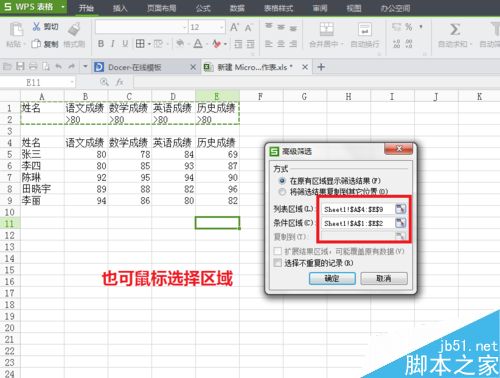The width and height of the screenshot is (500, 378).
Task: Click range picker icon for 列表区域
Action: pyautogui.click(x=400, y=209)
